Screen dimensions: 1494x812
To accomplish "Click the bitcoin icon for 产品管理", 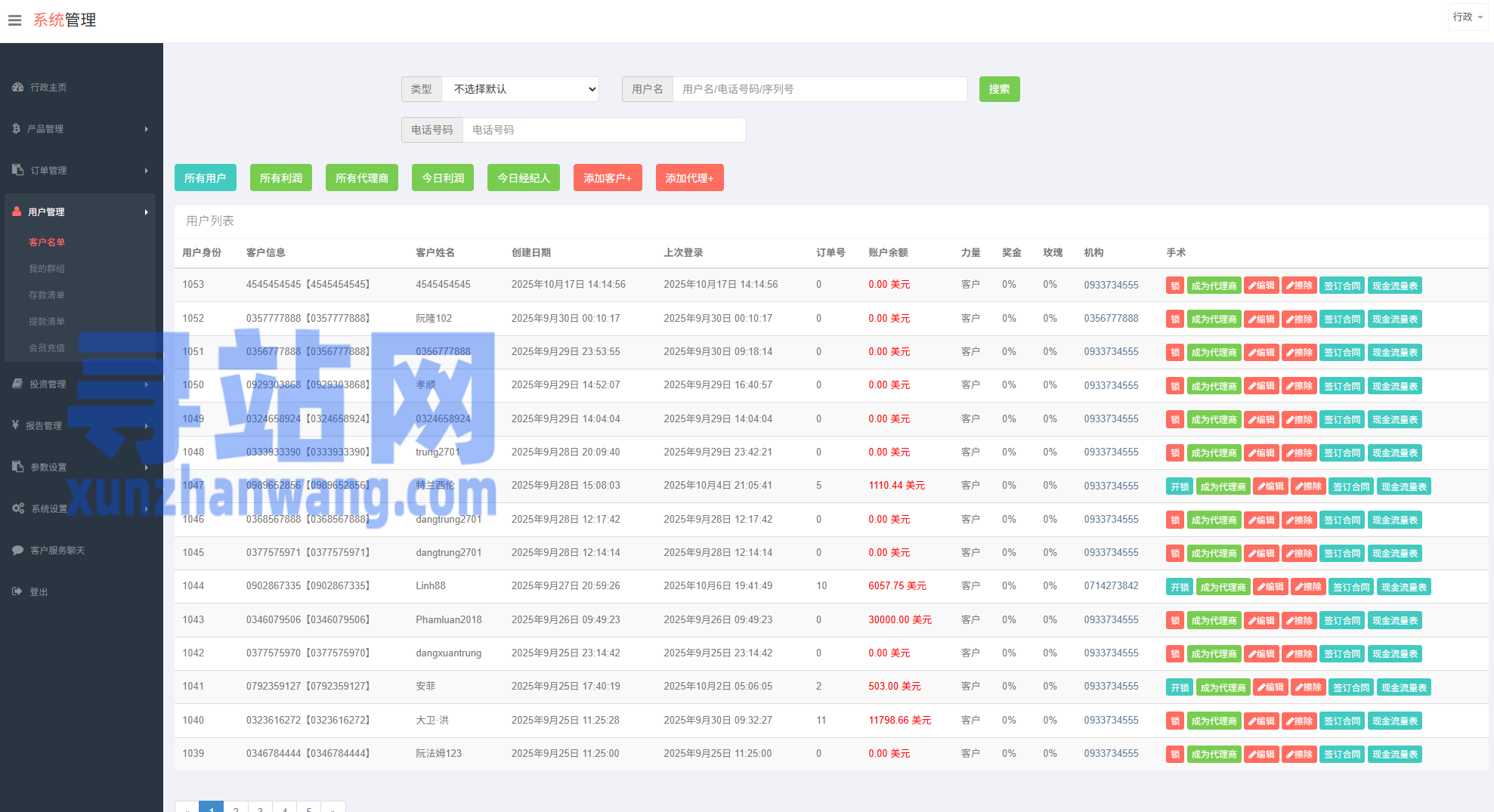I will click(x=16, y=129).
